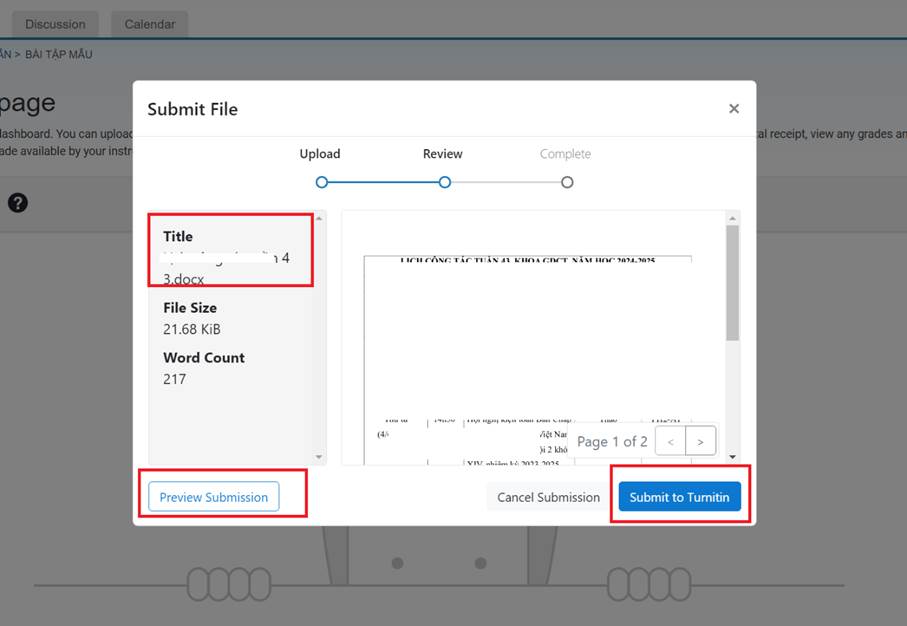This screenshot has width=907, height=626.
Task: Click the help question mark icon
Action: click(x=18, y=203)
